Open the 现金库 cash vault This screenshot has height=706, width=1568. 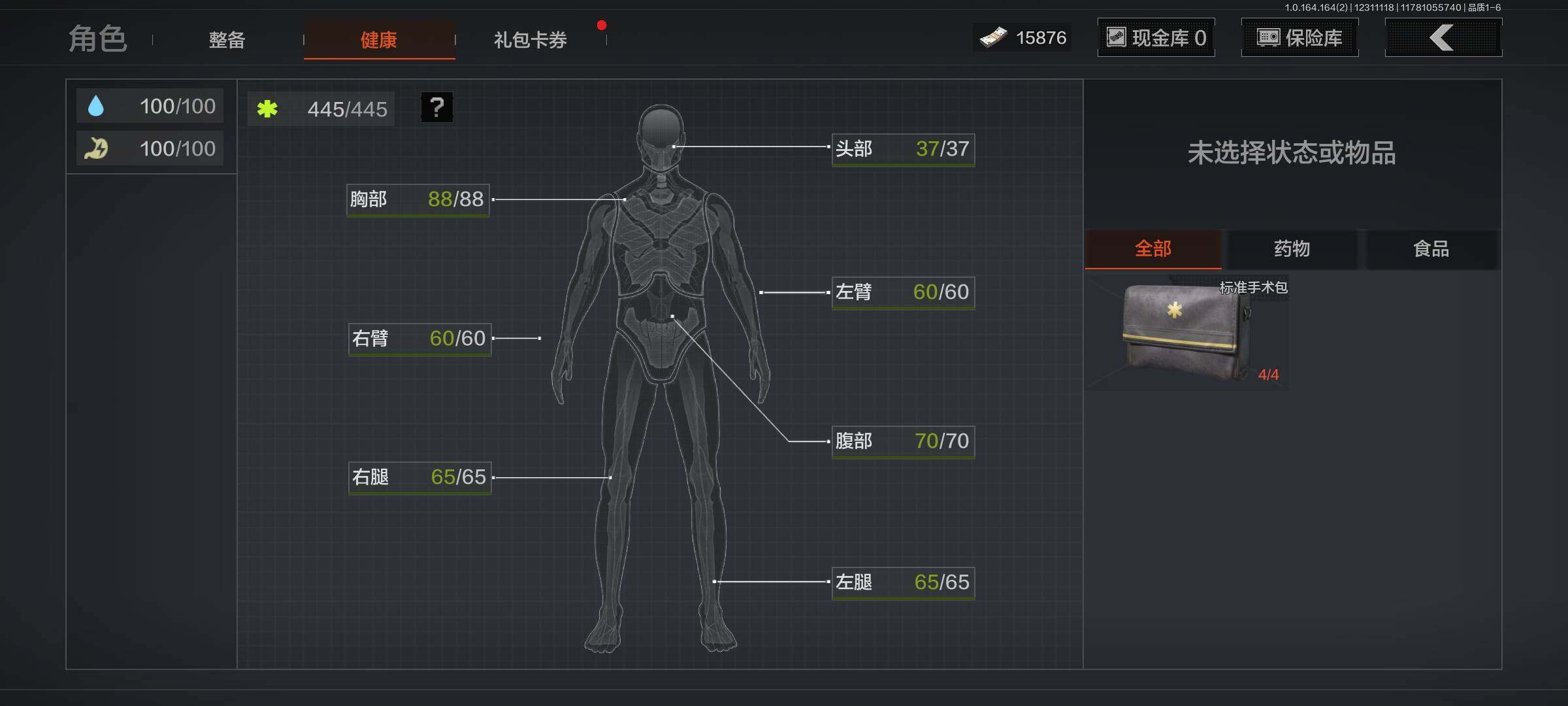point(1156,37)
